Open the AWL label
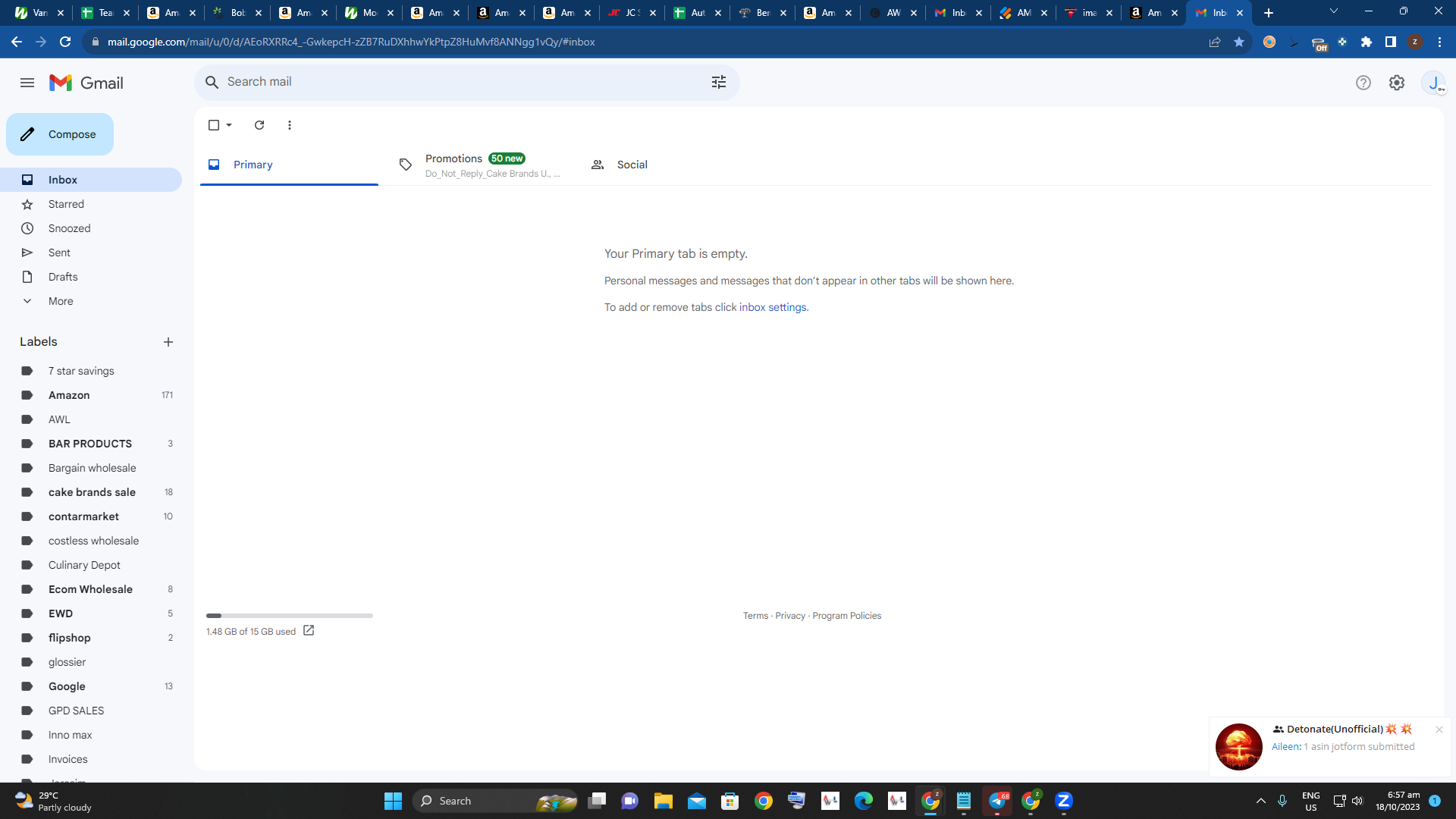 click(x=91, y=419)
